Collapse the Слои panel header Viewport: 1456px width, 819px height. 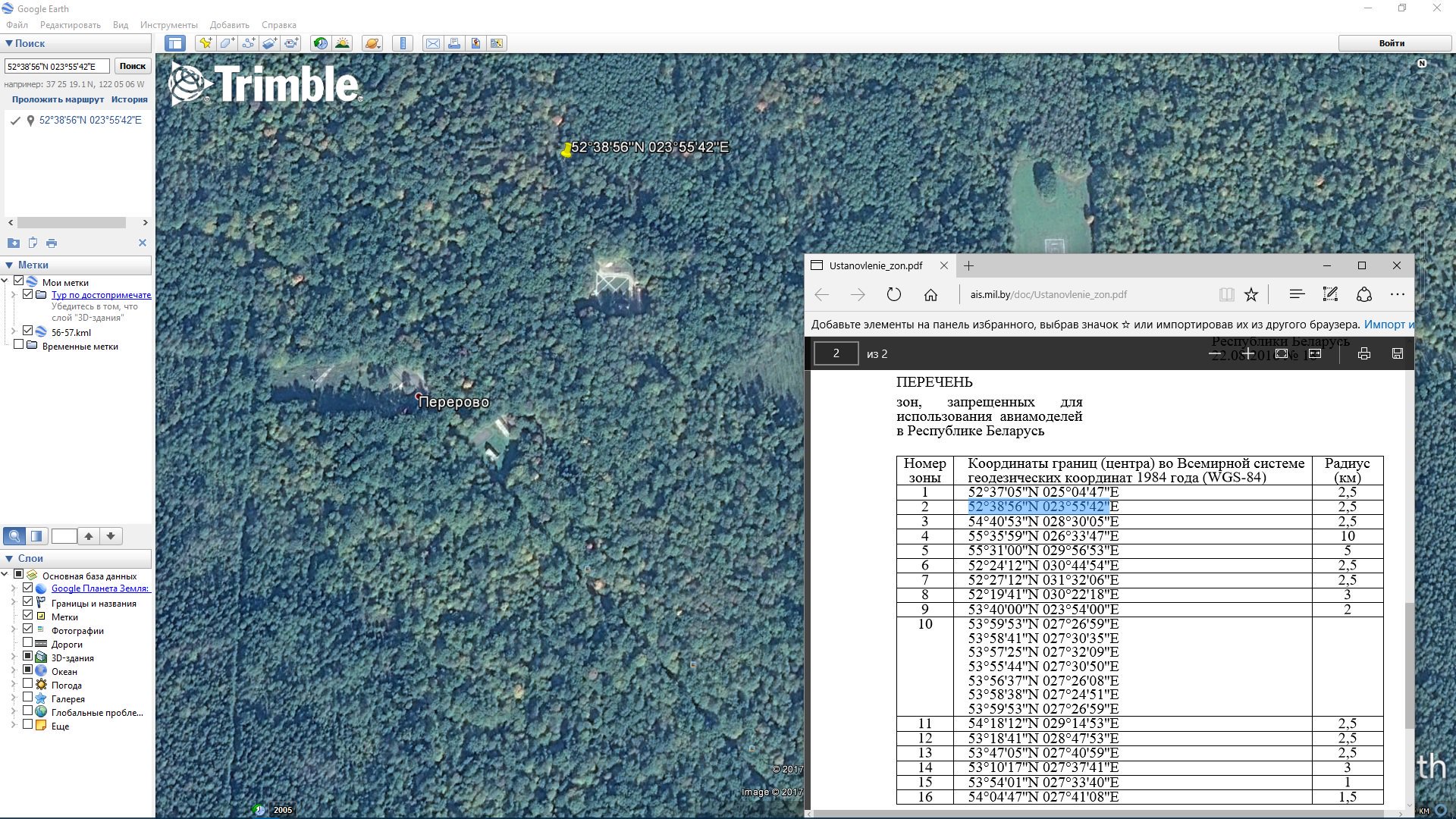point(9,558)
